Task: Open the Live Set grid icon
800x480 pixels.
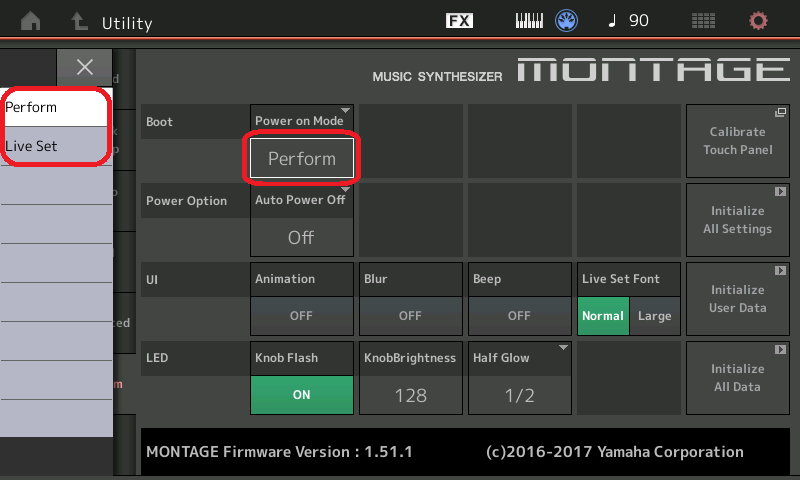Action: [x=703, y=21]
